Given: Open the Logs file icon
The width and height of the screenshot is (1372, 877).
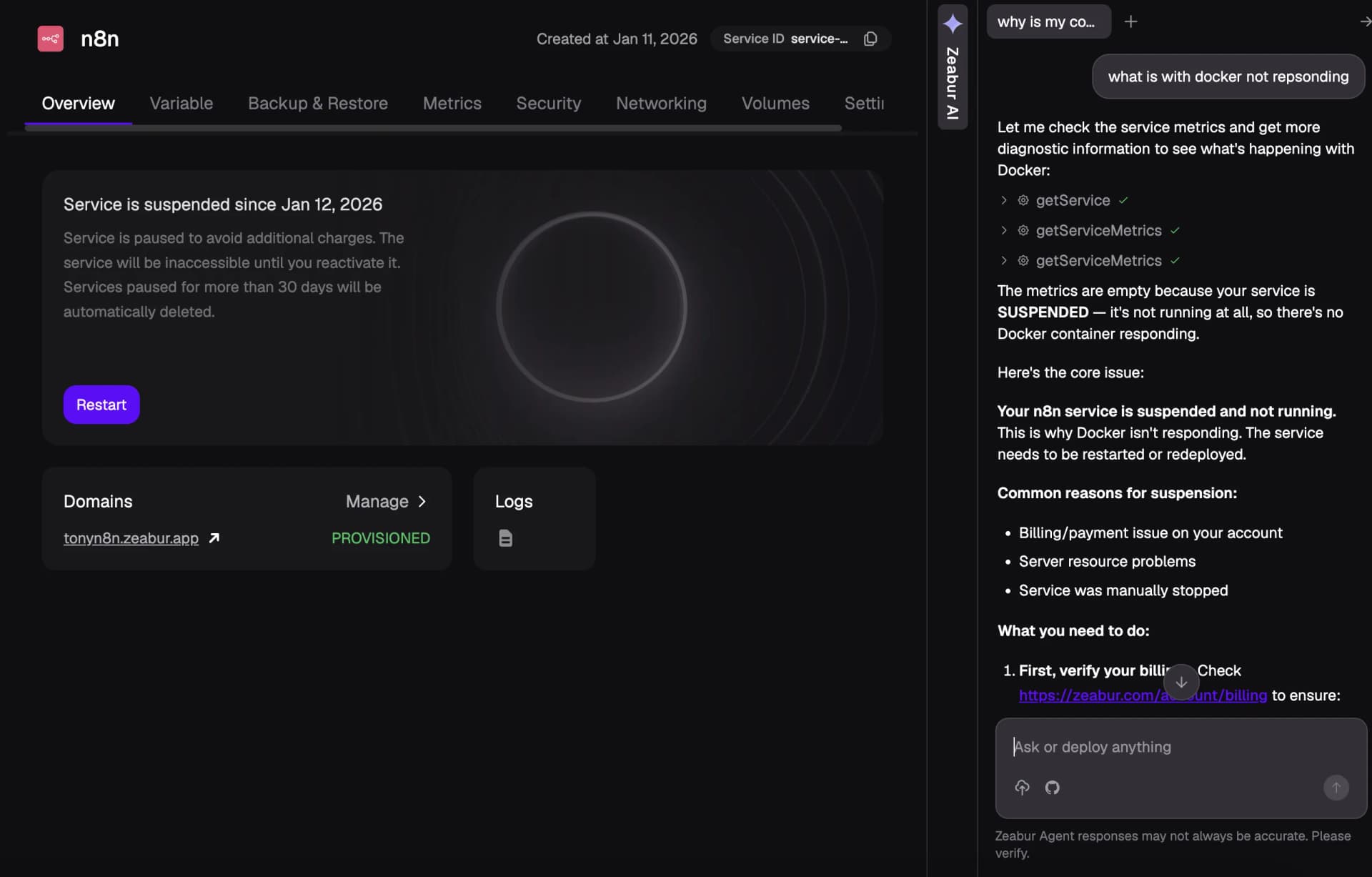Looking at the screenshot, I should pyautogui.click(x=505, y=538).
